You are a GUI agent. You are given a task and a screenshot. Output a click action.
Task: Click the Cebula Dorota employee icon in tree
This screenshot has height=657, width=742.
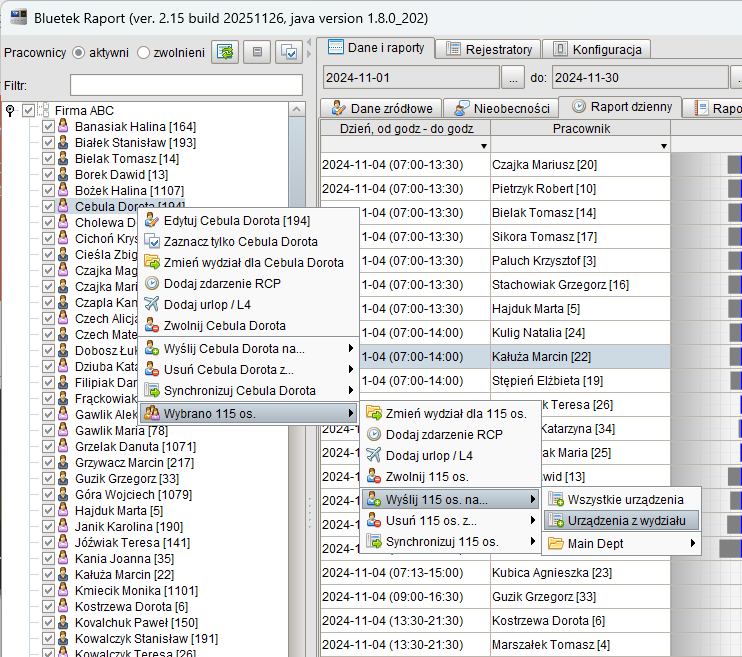click(62, 206)
